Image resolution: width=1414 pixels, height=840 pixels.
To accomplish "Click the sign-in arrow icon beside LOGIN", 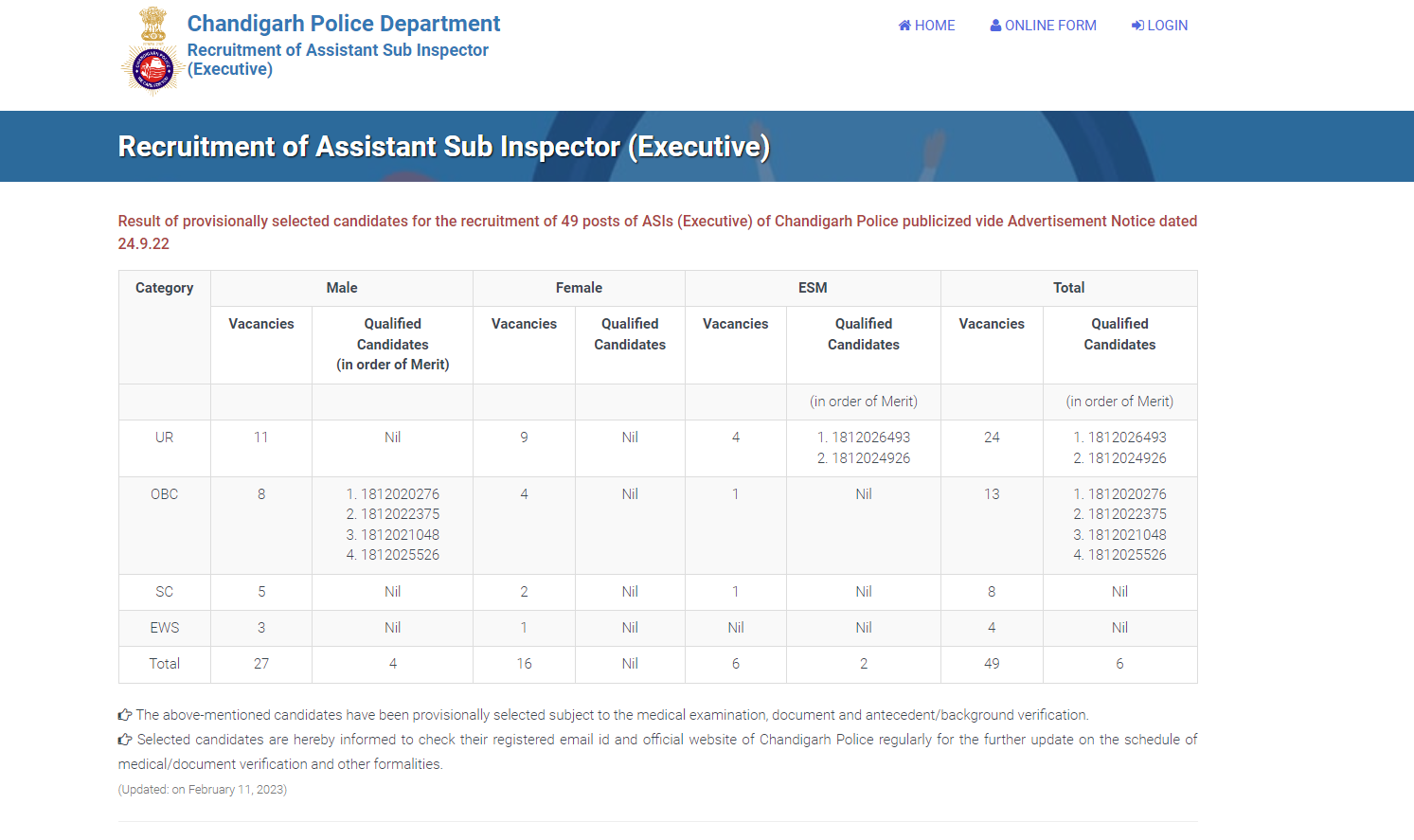I will pyautogui.click(x=1137, y=26).
